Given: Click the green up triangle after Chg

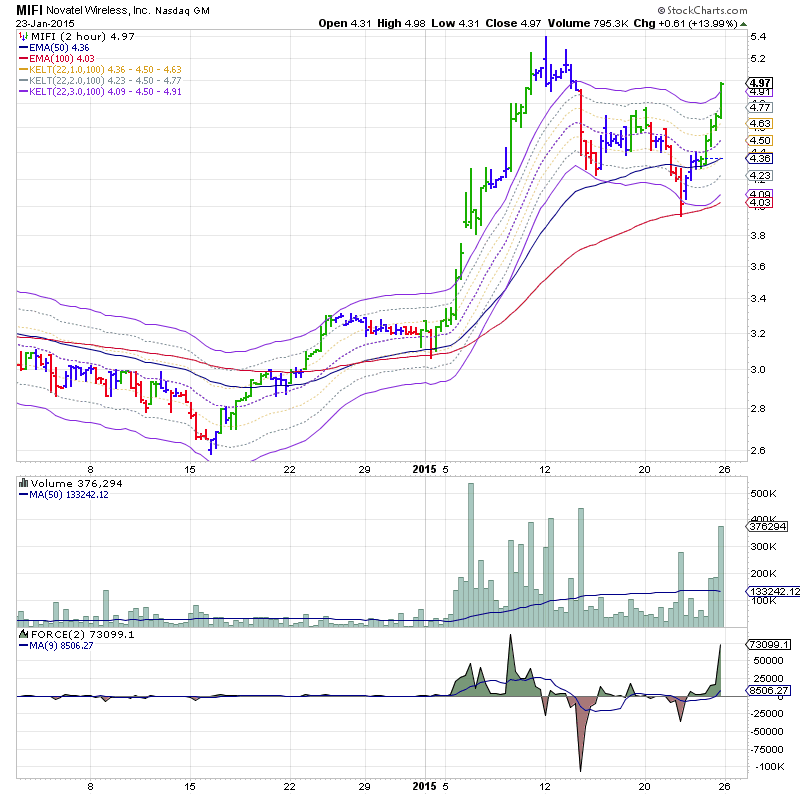Looking at the screenshot, I should tap(743, 24).
